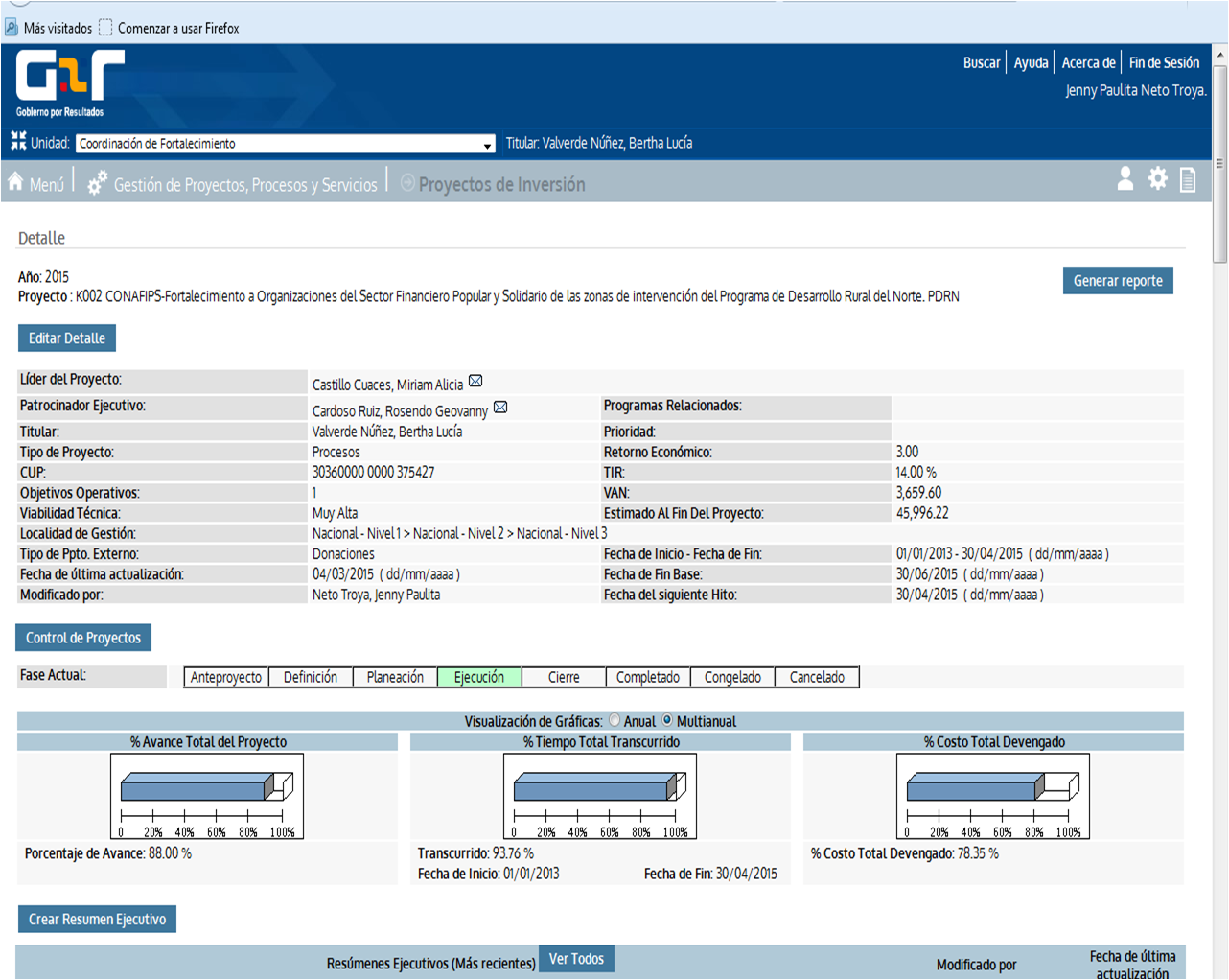1229x980 pixels.
Task: Click the document report icon in navbar
Action: 1188,180
